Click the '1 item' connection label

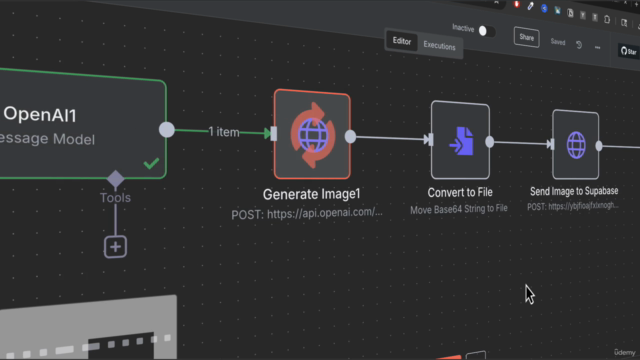[224, 132]
